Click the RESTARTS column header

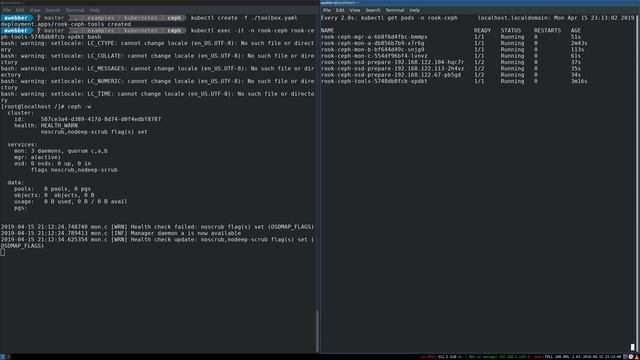[547, 31]
